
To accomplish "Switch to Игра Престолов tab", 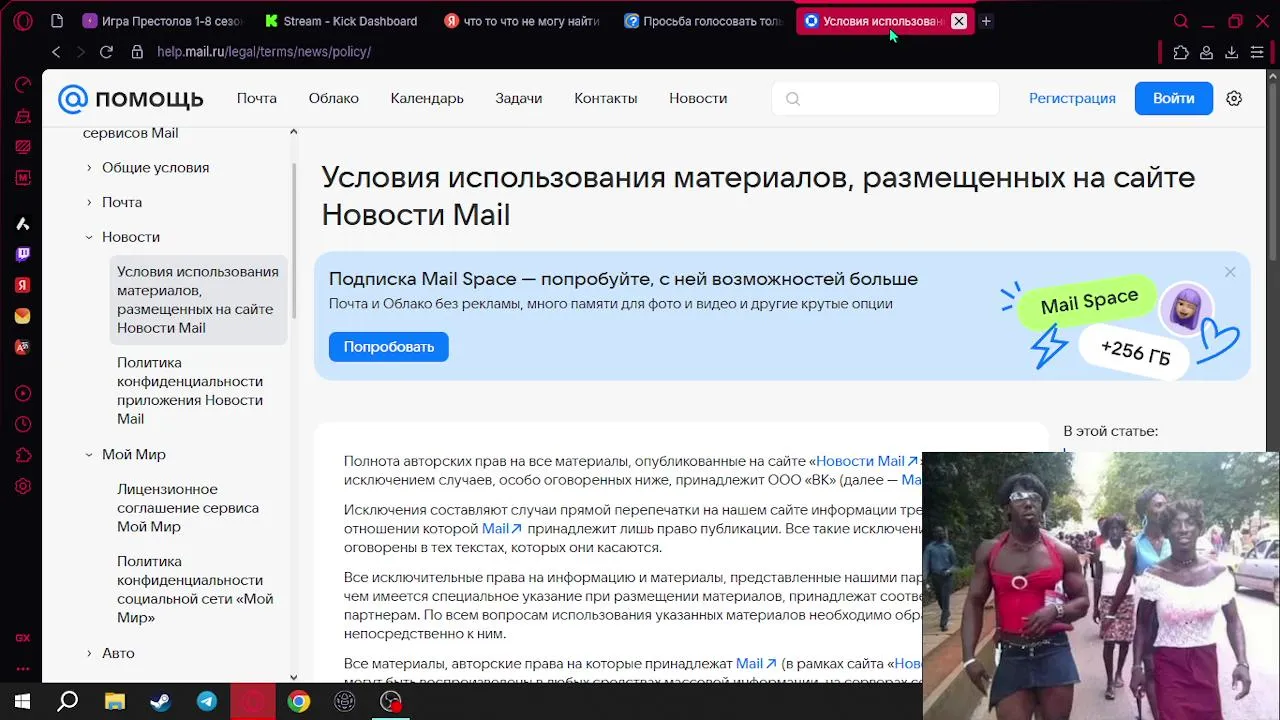I will (162, 21).
